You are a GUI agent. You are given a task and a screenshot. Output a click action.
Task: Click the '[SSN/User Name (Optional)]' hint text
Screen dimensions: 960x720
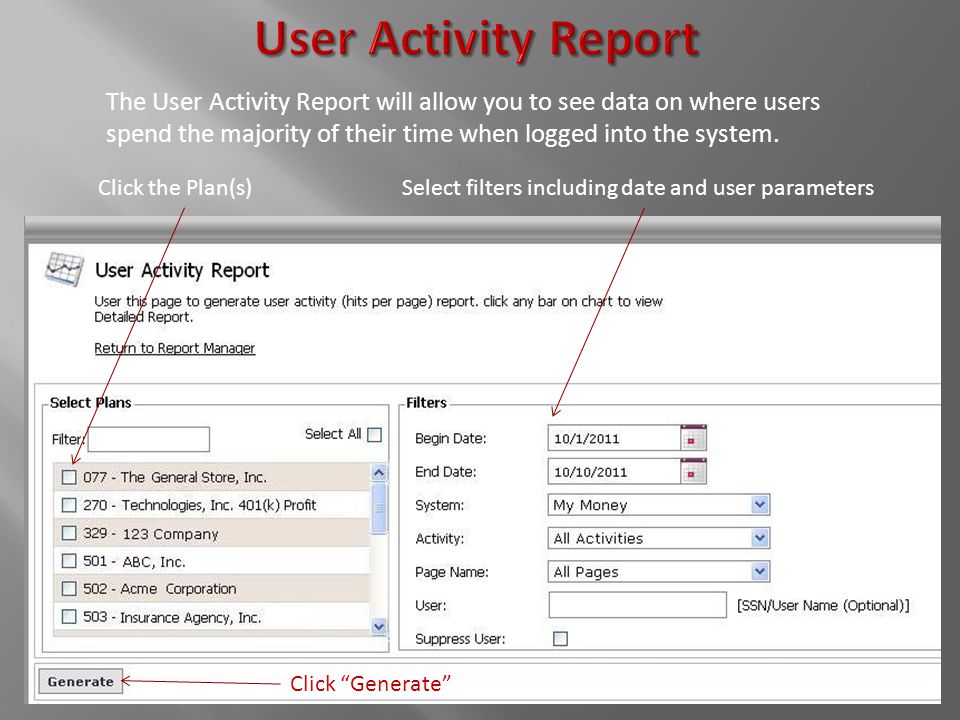click(x=823, y=606)
